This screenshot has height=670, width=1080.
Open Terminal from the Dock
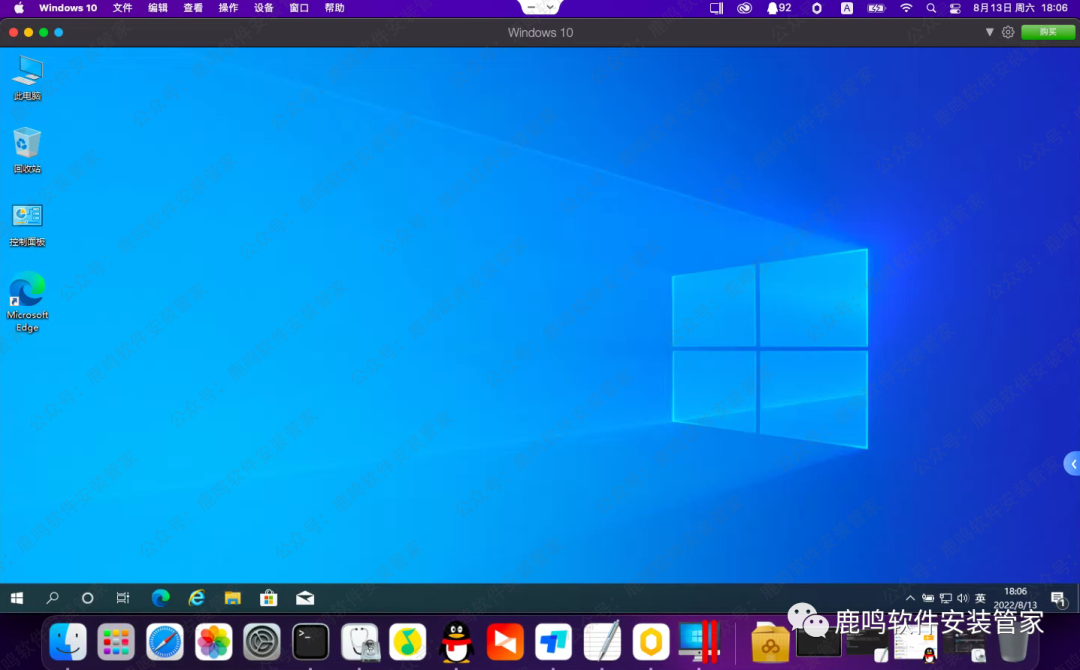(x=311, y=642)
